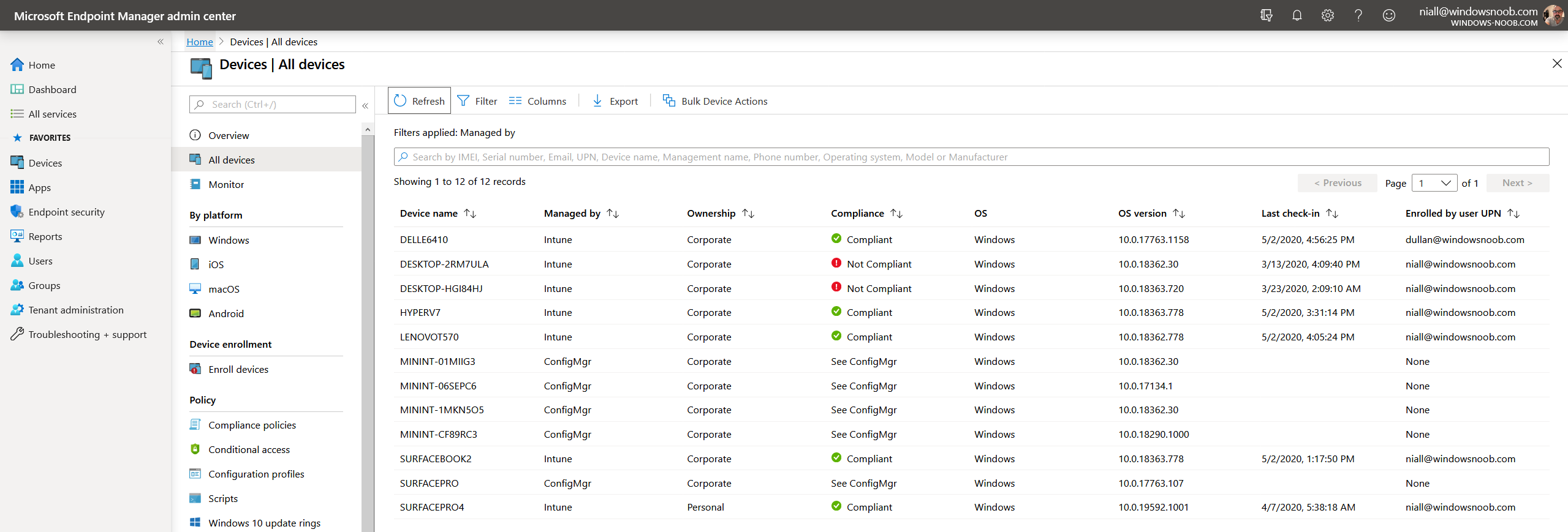This screenshot has width=1568, height=532.
Task: Open the iOS platform devices
Action: [206, 264]
